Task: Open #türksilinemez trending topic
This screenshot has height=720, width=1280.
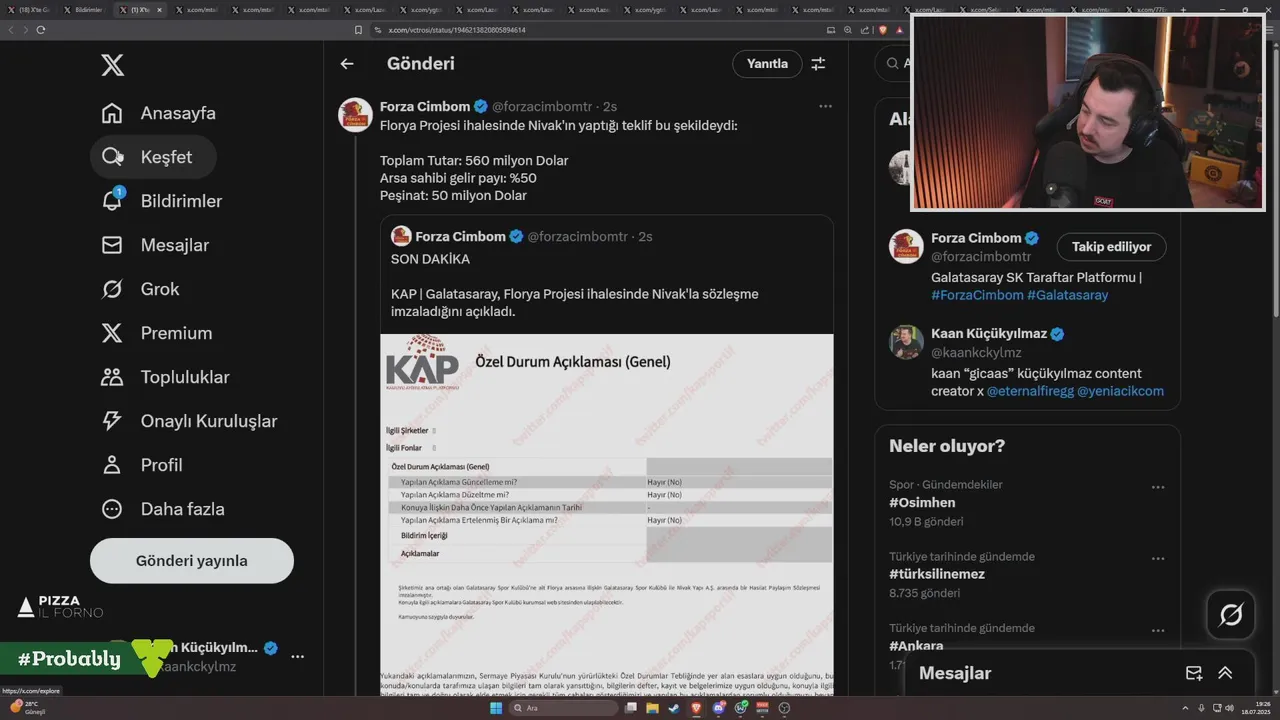Action: pos(937,574)
